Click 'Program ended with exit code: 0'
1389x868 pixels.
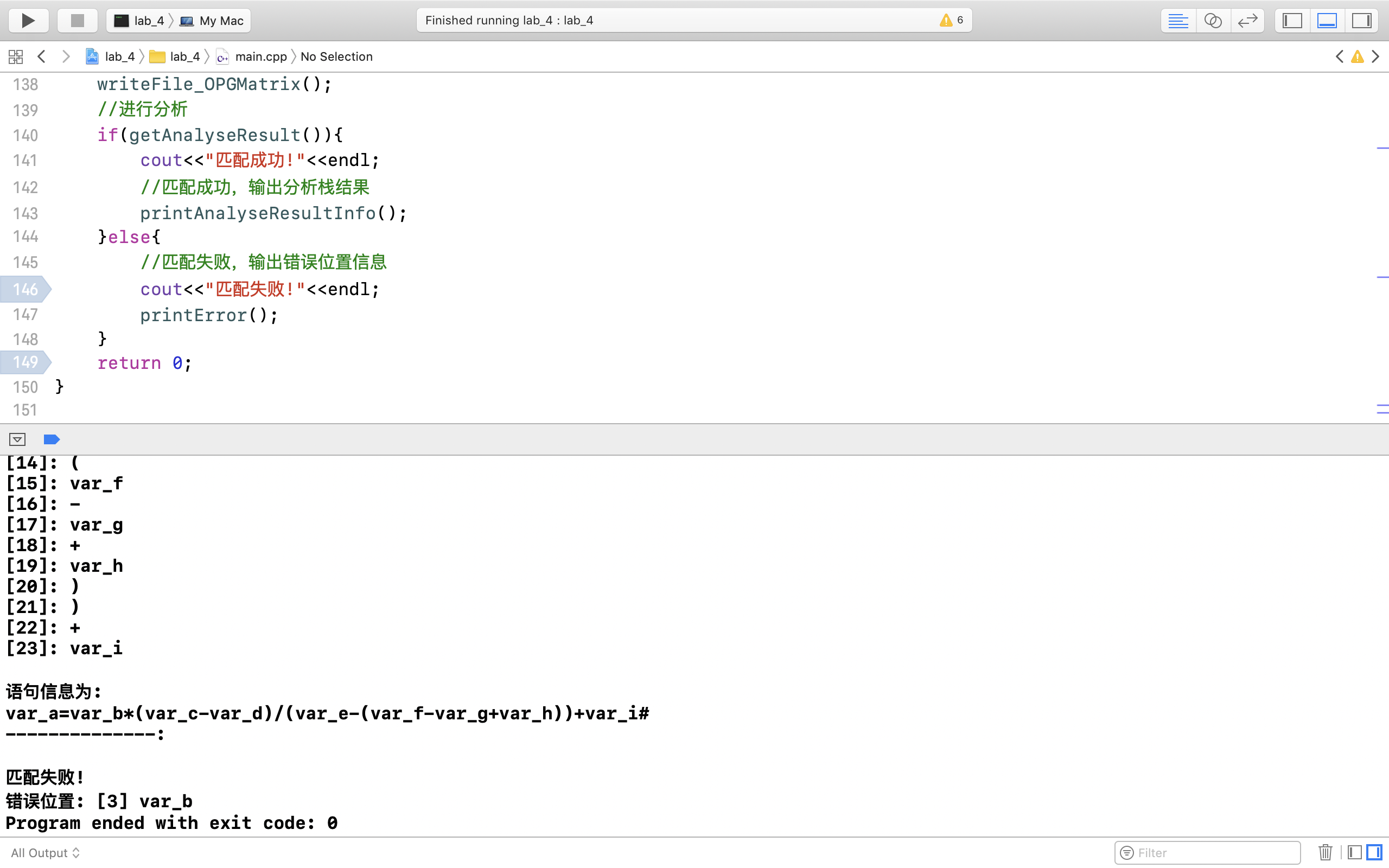pyautogui.click(x=171, y=822)
